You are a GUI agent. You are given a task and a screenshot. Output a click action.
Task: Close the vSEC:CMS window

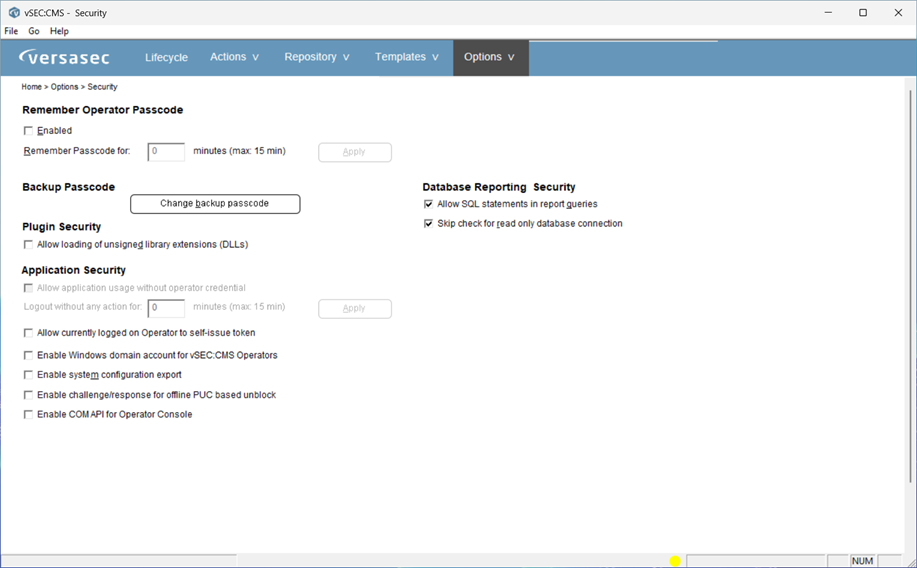coord(898,12)
